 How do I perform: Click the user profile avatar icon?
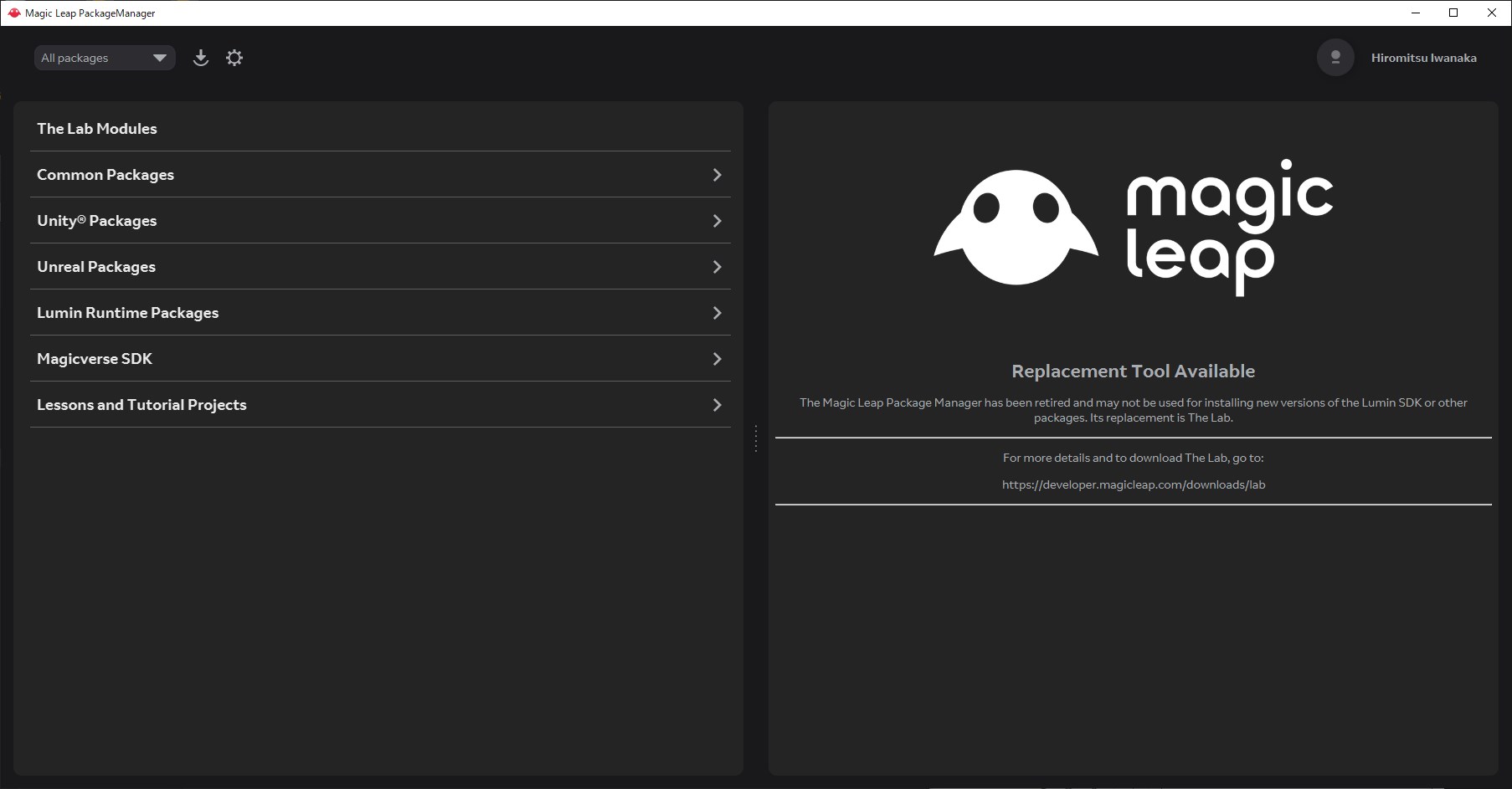[x=1335, y=58]
